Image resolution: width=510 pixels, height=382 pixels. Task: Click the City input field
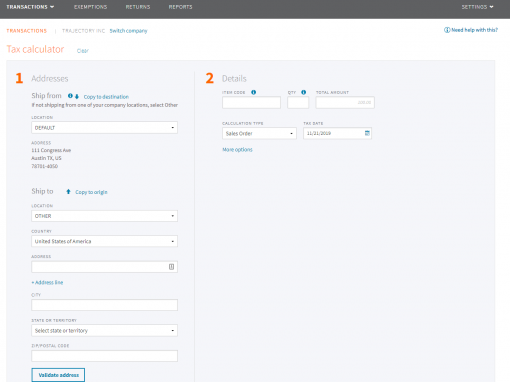tap(104, 305)
